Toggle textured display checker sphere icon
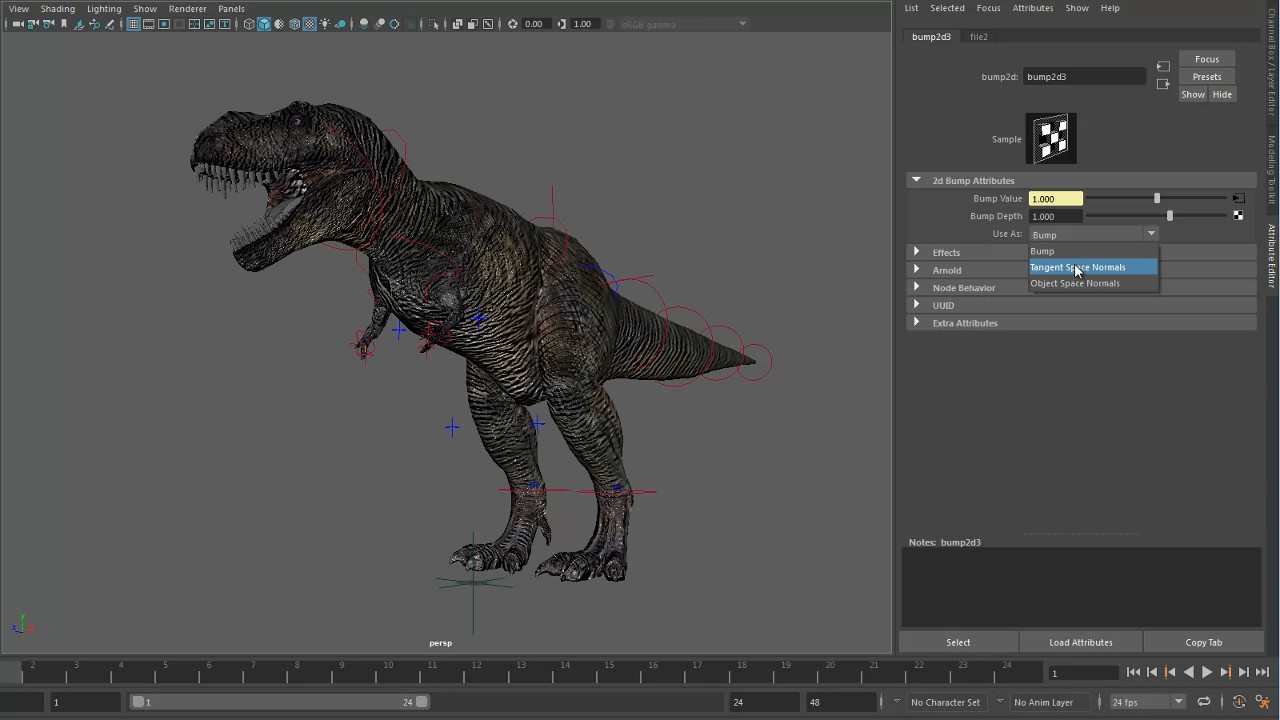Screen dimensions: 1280x720 tap(310, 24)
